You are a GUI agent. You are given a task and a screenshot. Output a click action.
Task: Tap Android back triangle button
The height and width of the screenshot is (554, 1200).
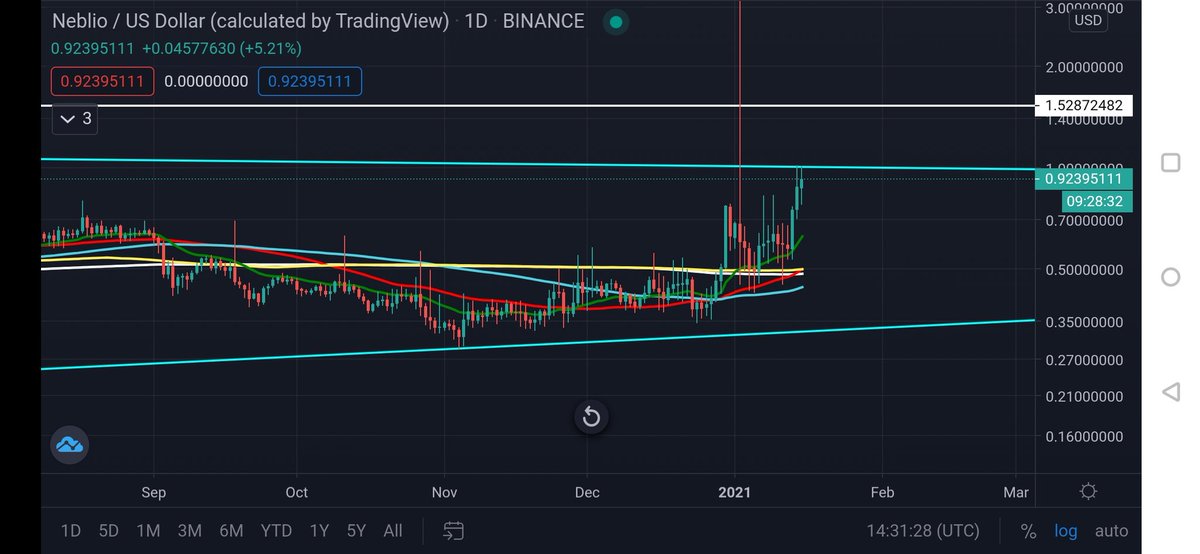[1170, 392]
